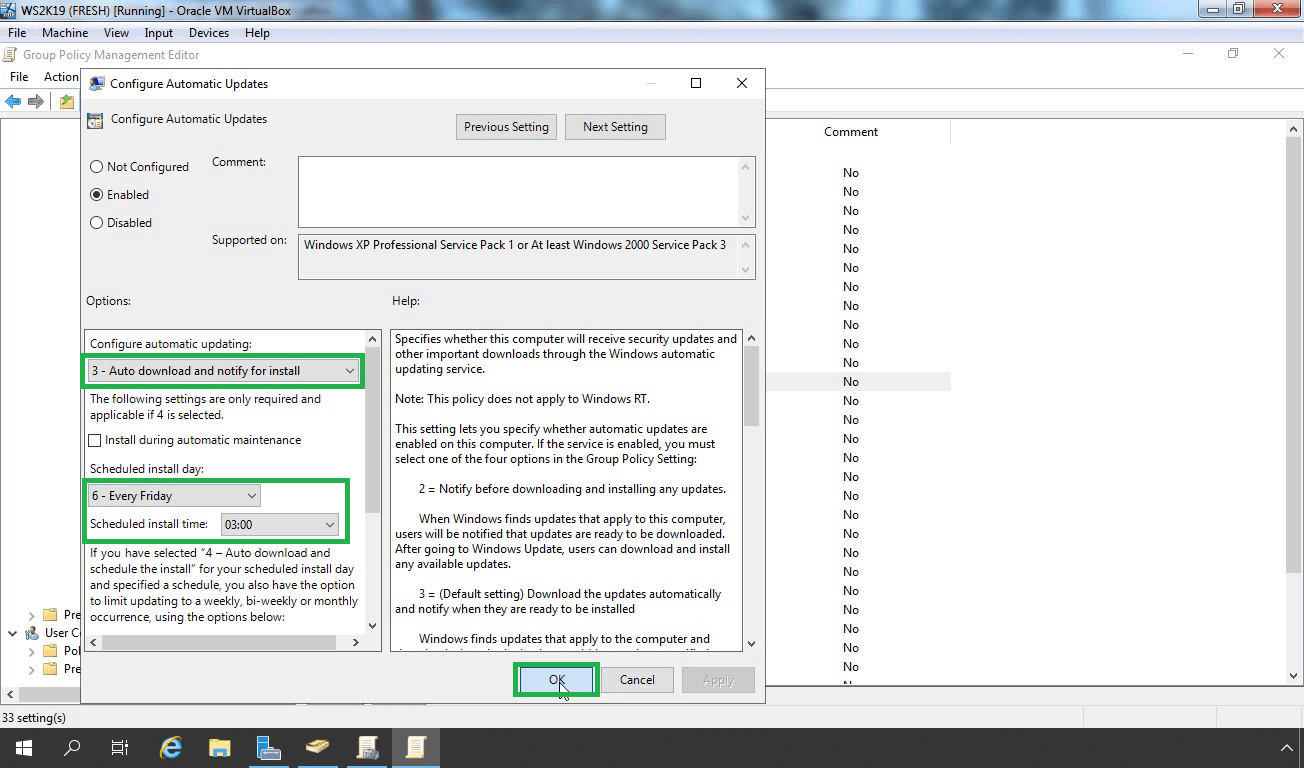Click the taskbar Search magnifier icon

click(x=72, y=747)
